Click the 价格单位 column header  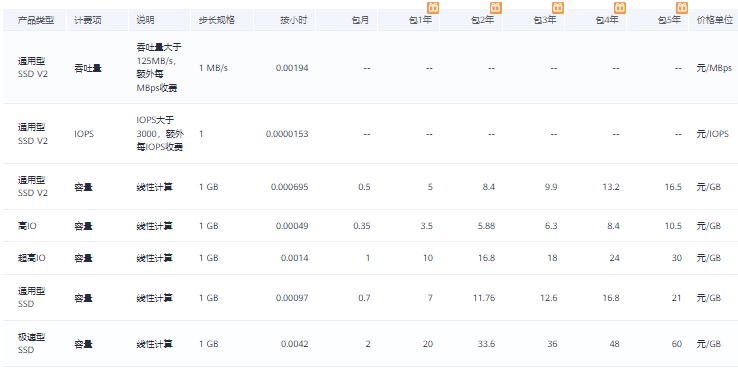coord(715,20)
